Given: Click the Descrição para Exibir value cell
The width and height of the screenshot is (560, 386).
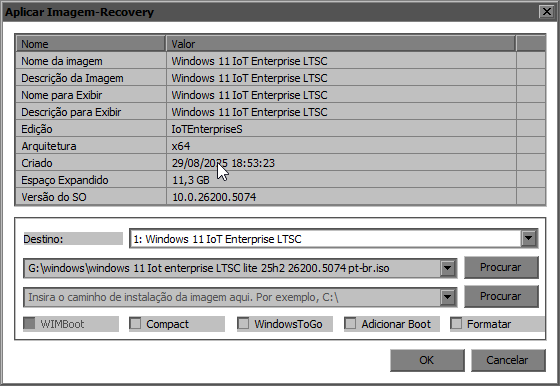Looking at the screenshot, I should (x=341, y=112).
